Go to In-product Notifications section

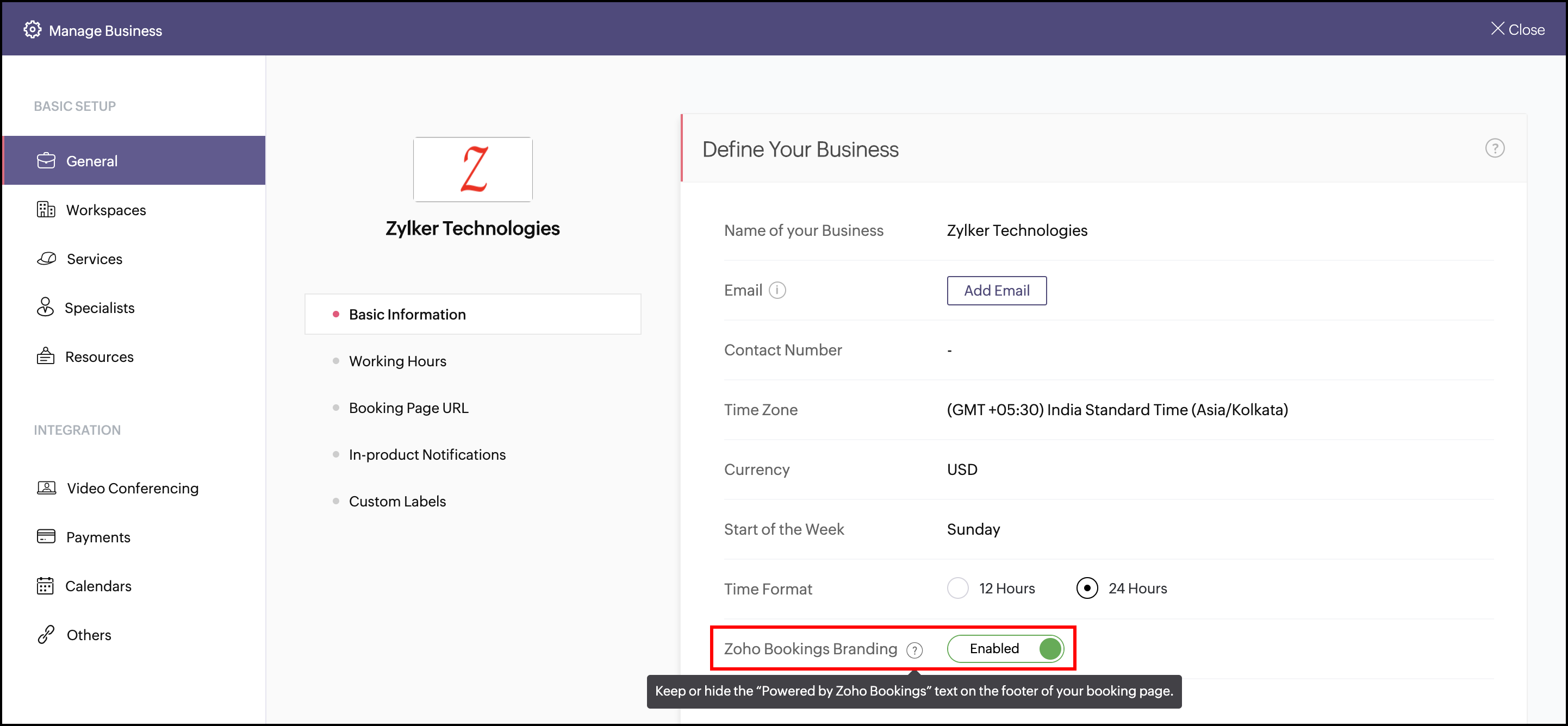[x=427, y=455]
